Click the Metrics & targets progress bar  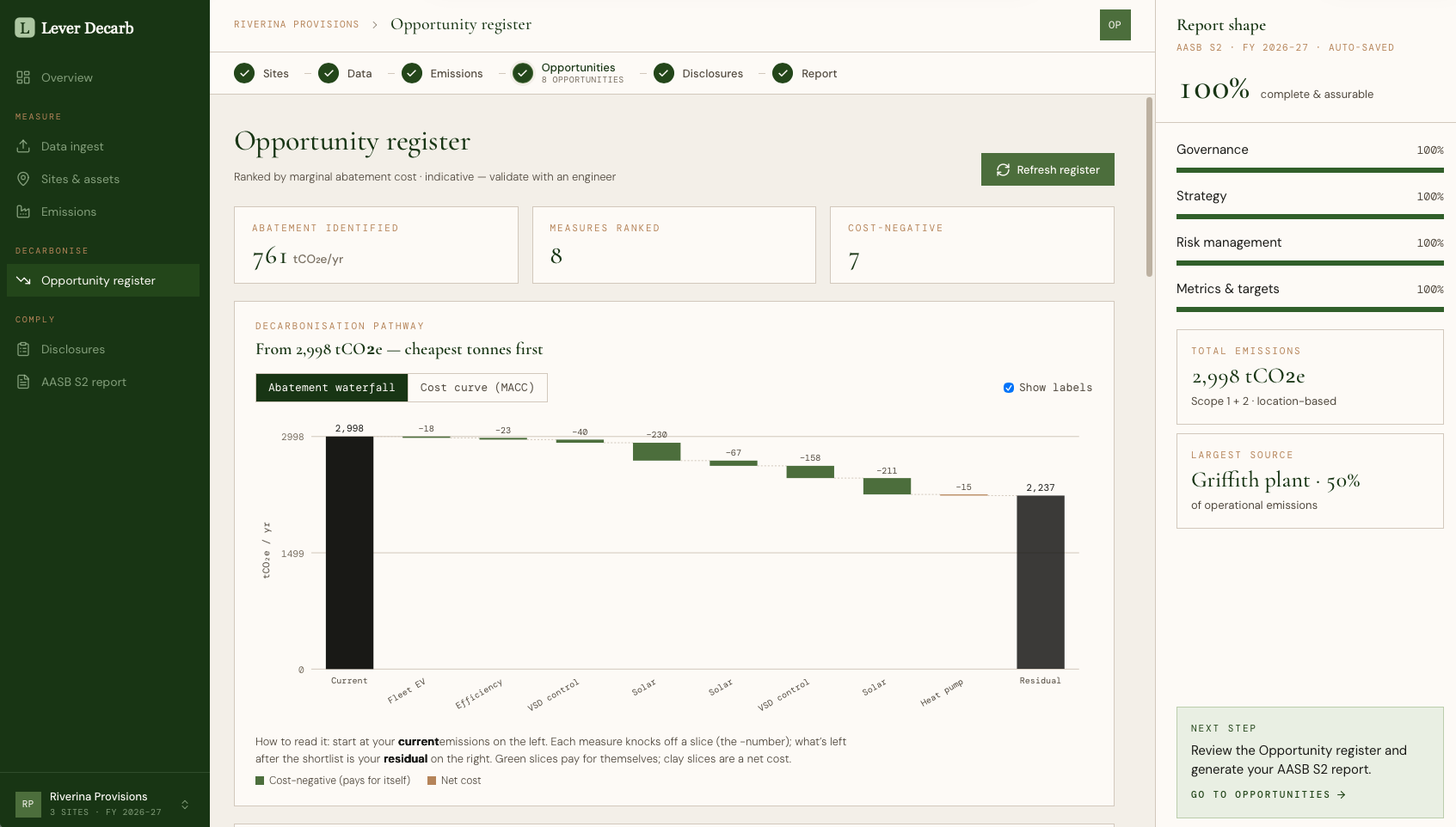point(1310,309)
